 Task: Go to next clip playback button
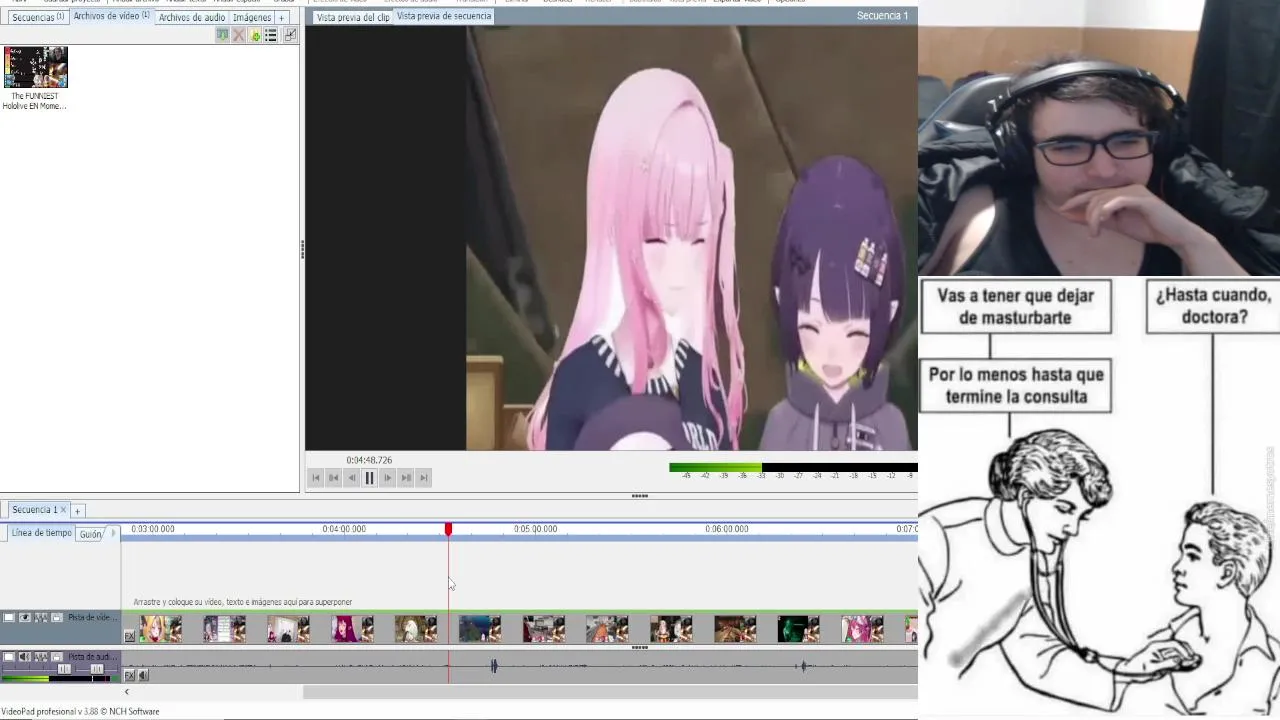coord(405,478)
